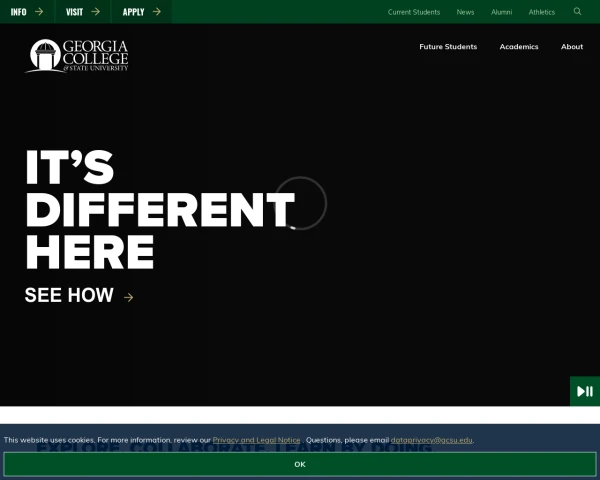Image resolution: width=600 pixels, height=480 pixels.
Task: Expand the Academics menu
Action: 519,47
